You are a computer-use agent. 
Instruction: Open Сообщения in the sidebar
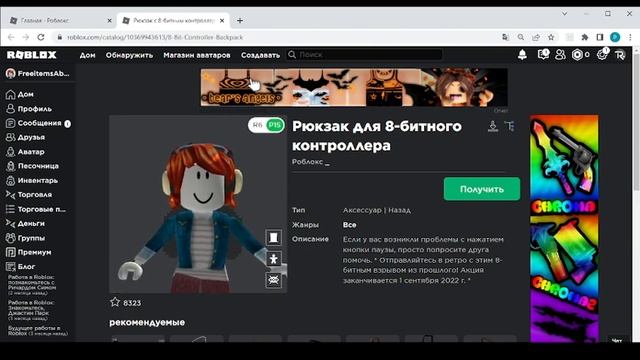[39, 123]
